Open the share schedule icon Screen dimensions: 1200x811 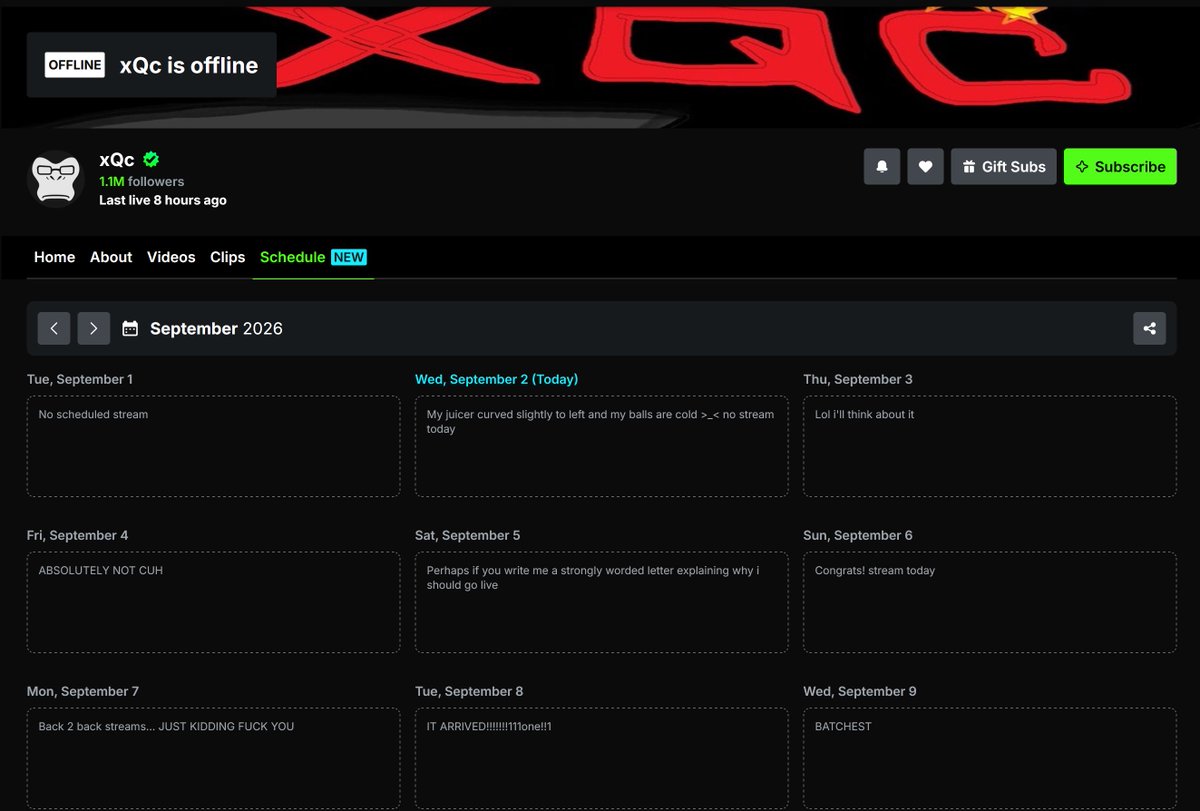pyautogui.click(x=1149, y=328)
